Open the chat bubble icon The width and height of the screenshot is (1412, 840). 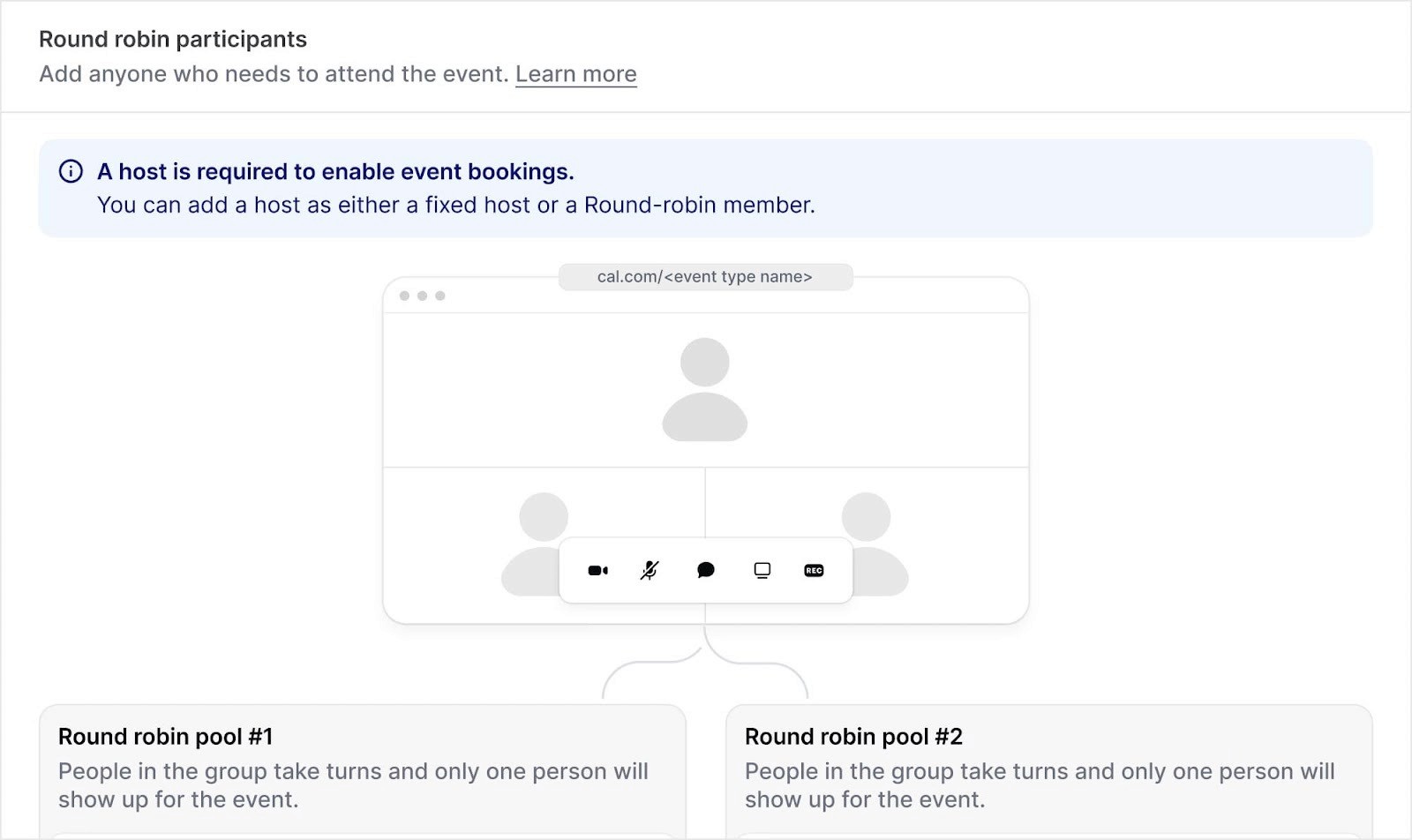pyautogui.click(x=705, y=570)
